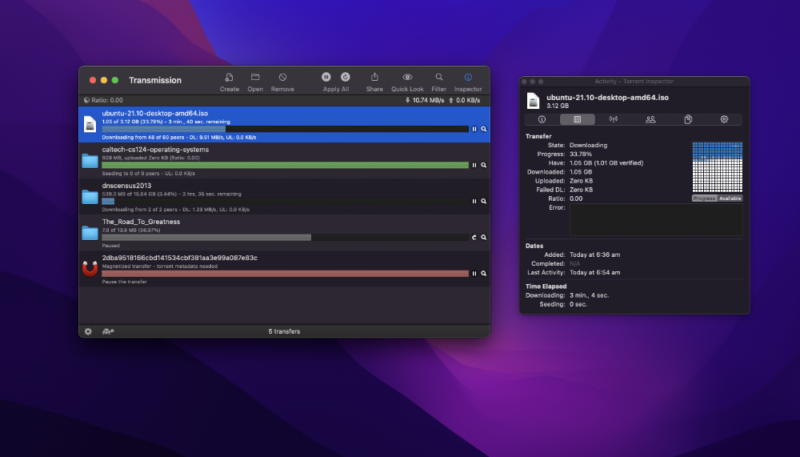The width and height of the screenshot is (800, 457).
Task: Pause the dnscensus2013 transfer
Action: (x=474, y=201)
